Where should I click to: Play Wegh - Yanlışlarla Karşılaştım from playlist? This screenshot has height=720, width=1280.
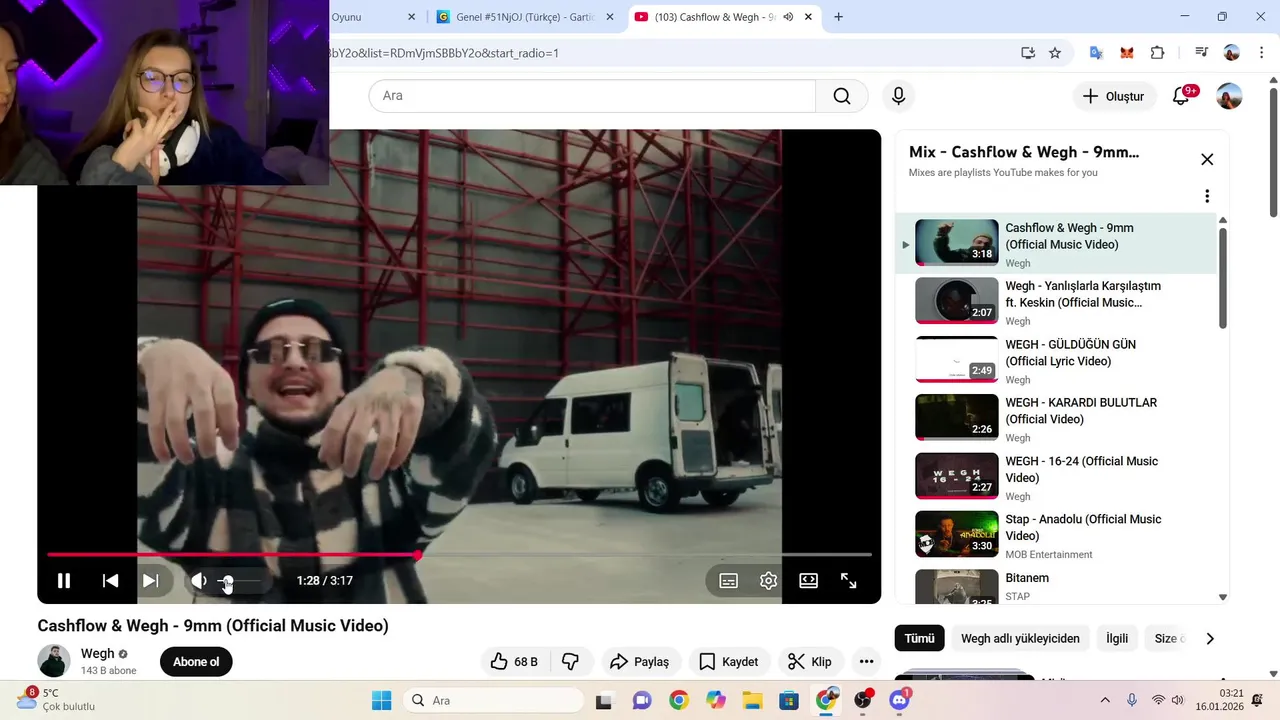1055,302
